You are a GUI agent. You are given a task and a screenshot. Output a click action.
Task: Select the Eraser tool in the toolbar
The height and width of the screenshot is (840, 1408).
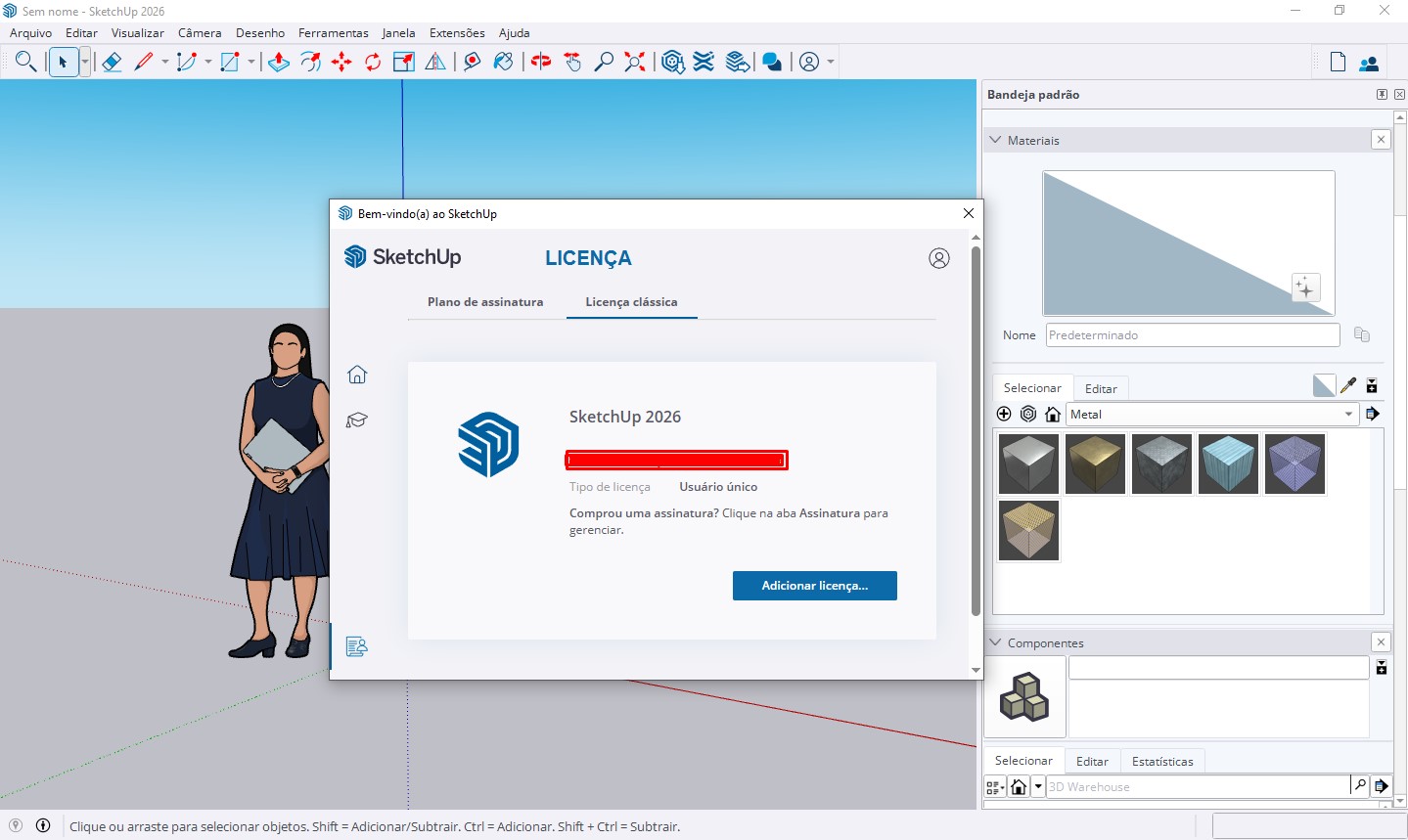click(x=111, y=61)
